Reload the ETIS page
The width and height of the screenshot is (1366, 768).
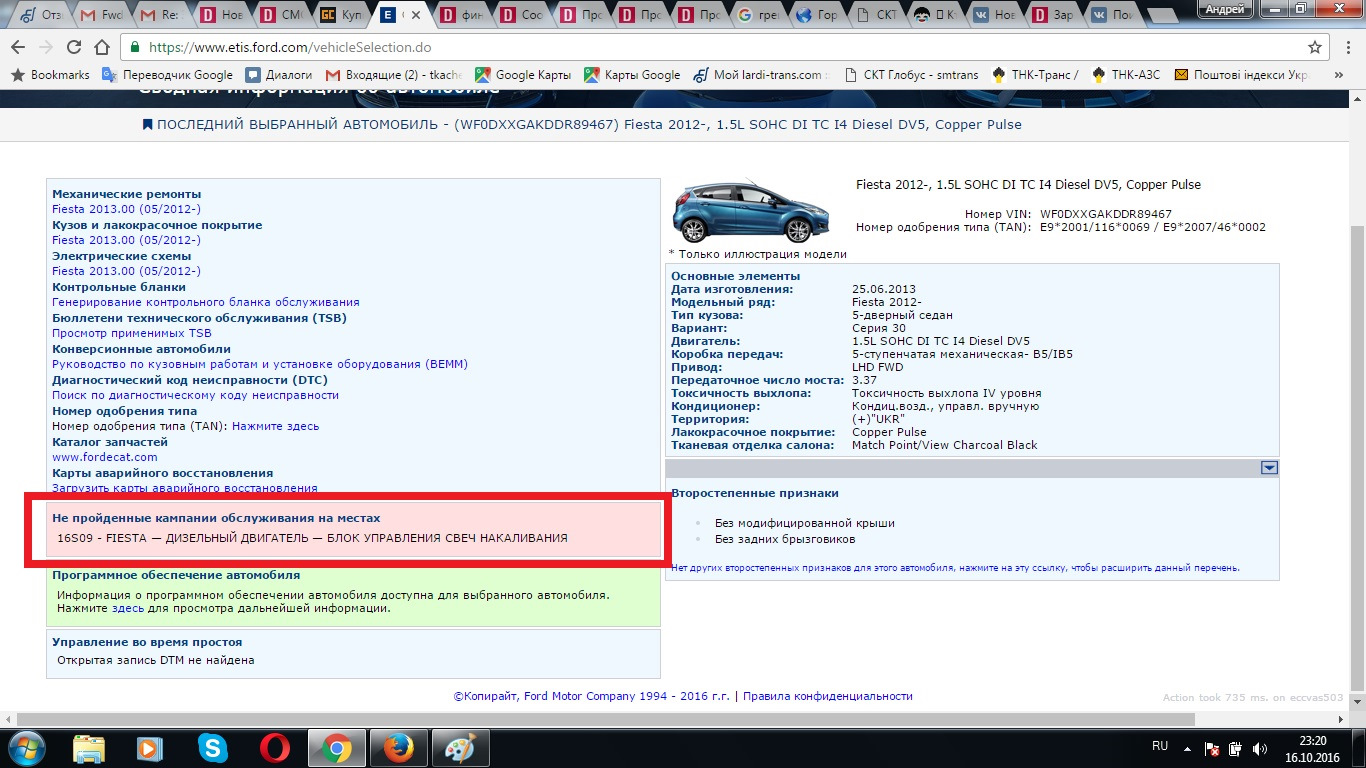74,47
